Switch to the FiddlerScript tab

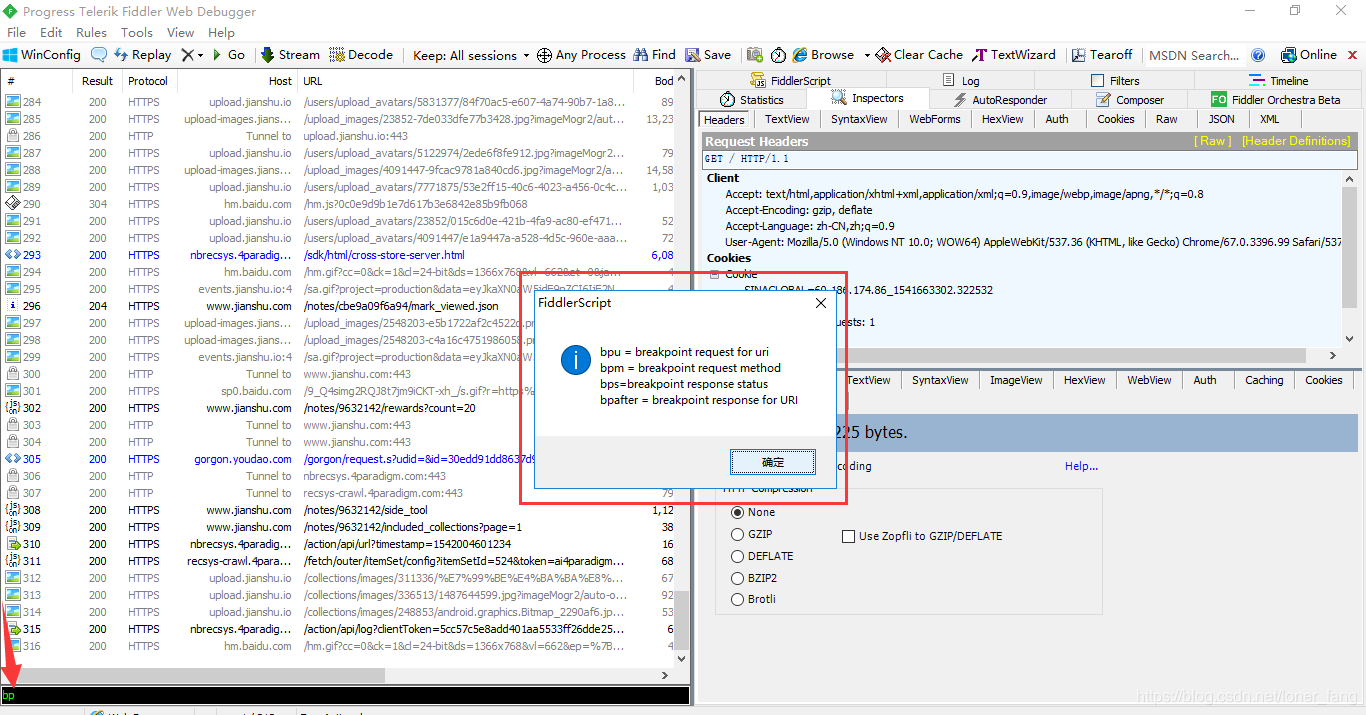coord(790,80)
